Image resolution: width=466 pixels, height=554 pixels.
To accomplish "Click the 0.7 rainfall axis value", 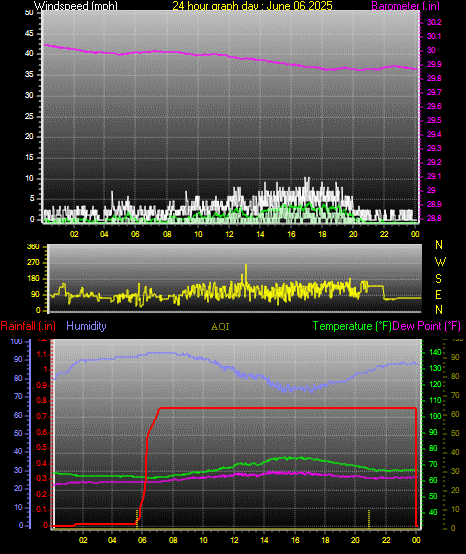I will tap(42, 417).
